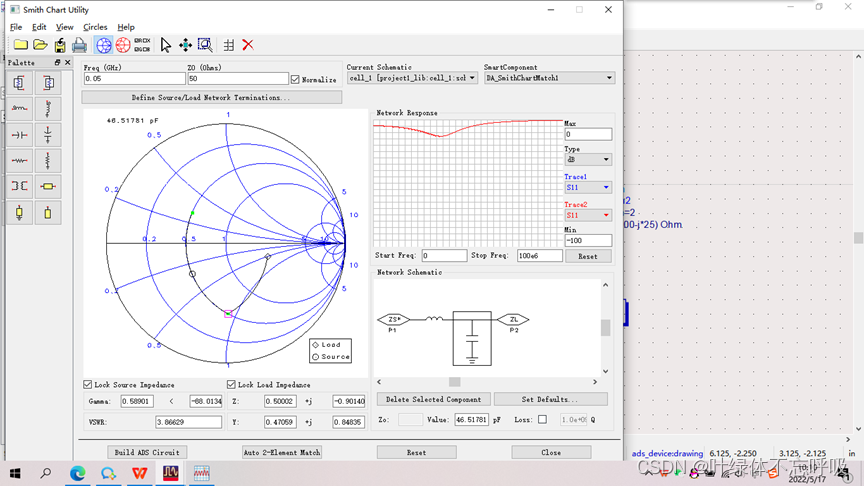Select the arrow pointer tool
Screen dimensions: 864x486
[x=165, y=45]
